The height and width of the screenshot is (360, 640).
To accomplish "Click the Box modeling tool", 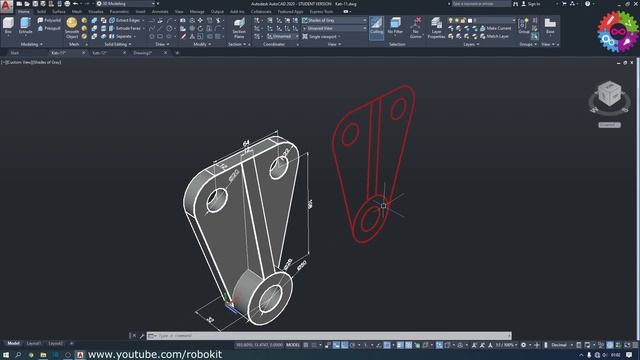I will click(x=8, y=26).
